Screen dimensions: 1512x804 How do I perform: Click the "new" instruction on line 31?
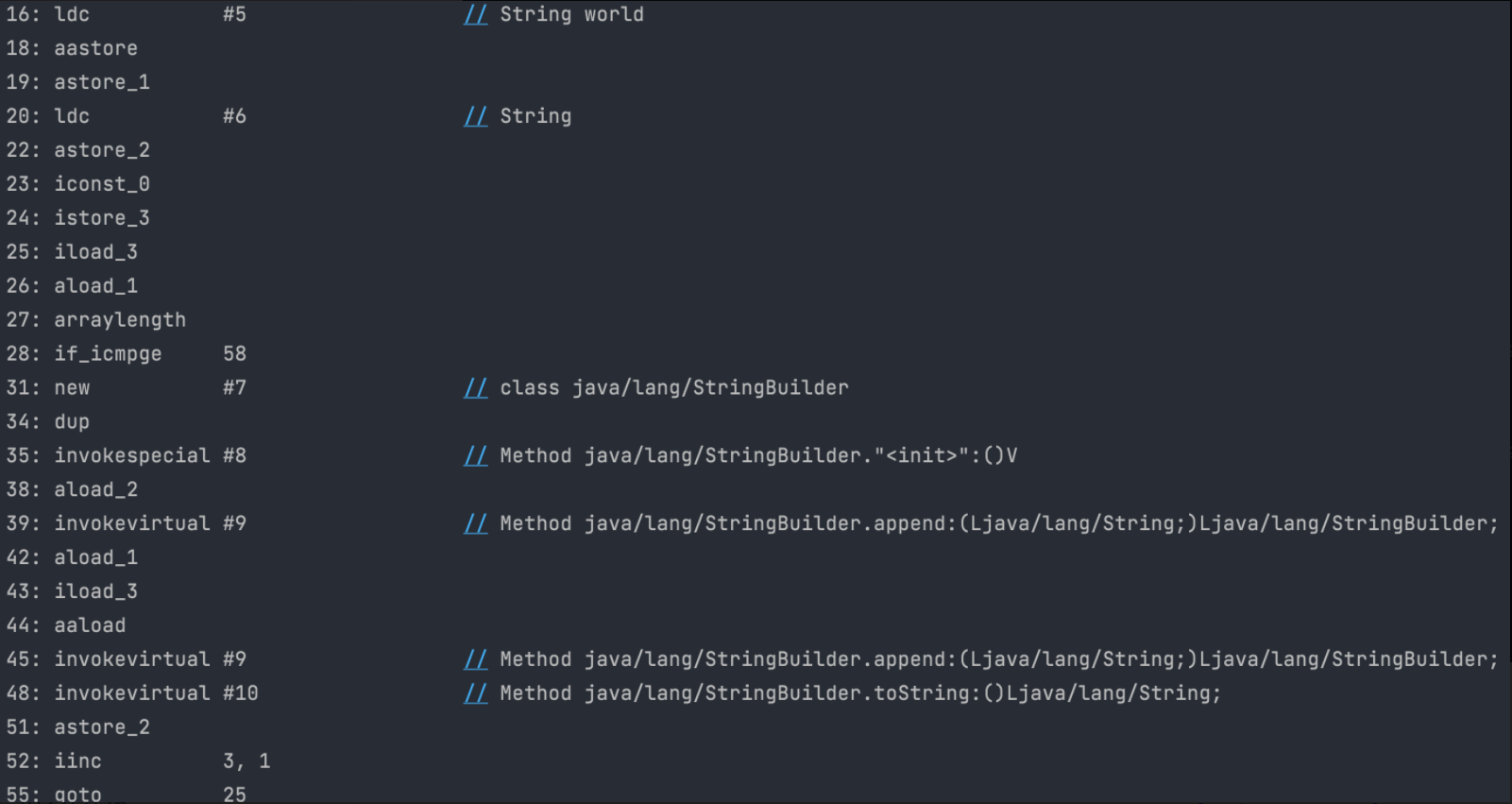(72, 388)
